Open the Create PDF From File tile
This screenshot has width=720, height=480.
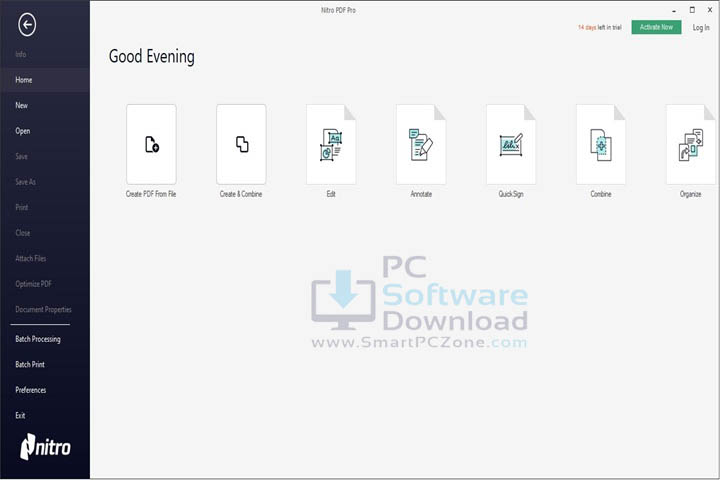tap(151, 144)
